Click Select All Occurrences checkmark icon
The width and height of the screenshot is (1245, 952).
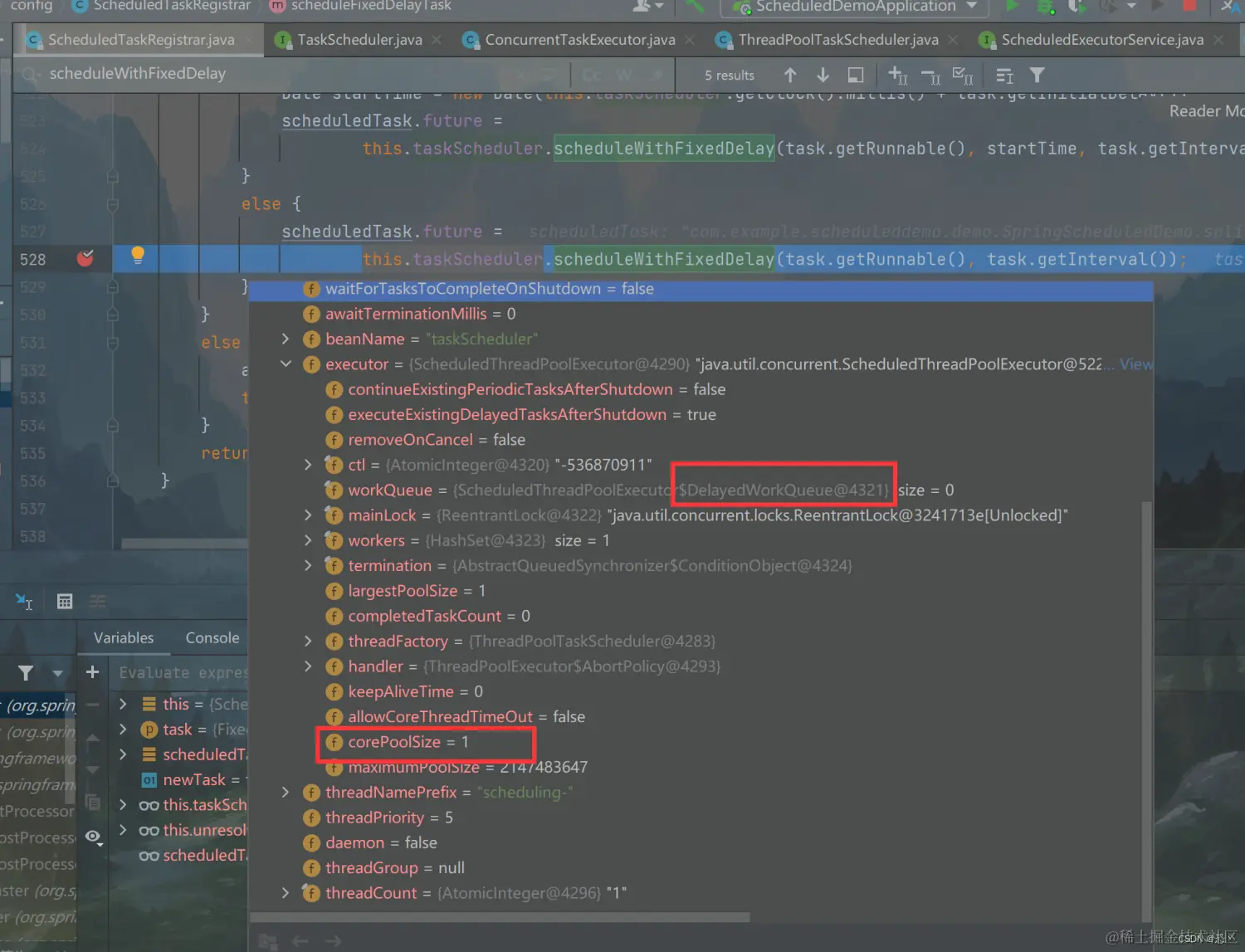tap(963, 76)
